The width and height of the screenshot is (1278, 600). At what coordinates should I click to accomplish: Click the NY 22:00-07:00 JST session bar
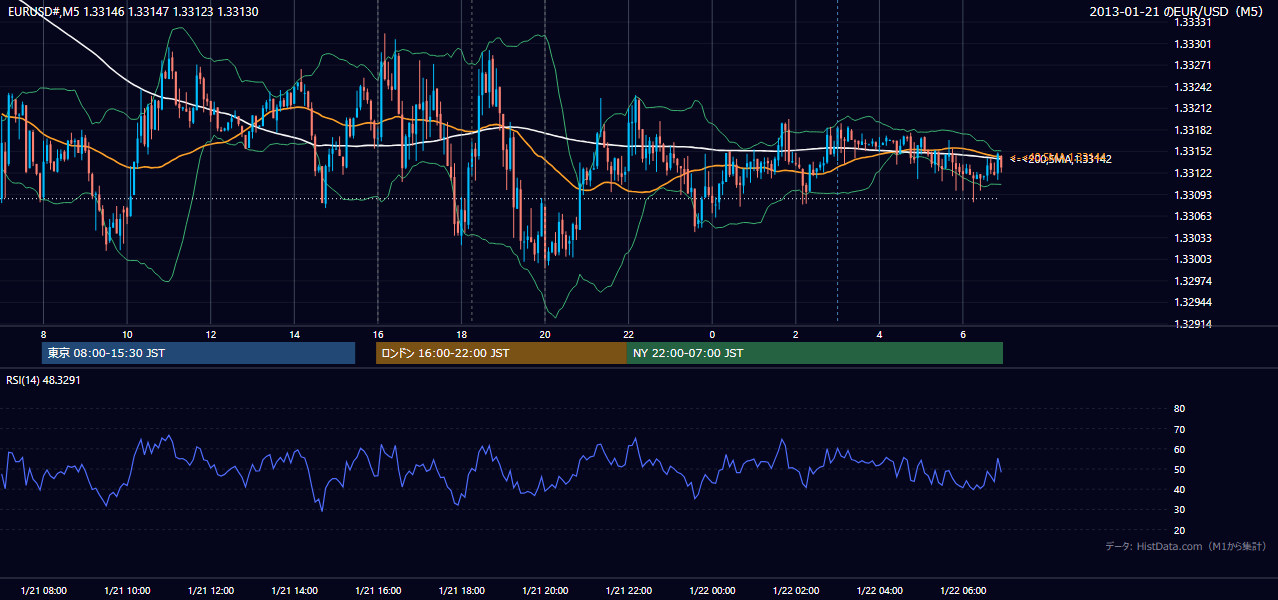click(x=815, y=353)
